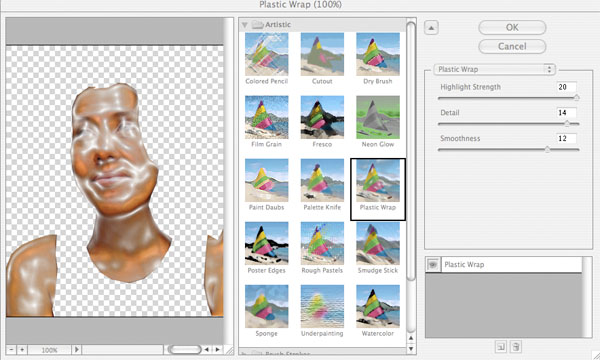Select the Colored Pencil filter thumbnail
The width and height of the screenshot is (600, 360).
[266, 54]
